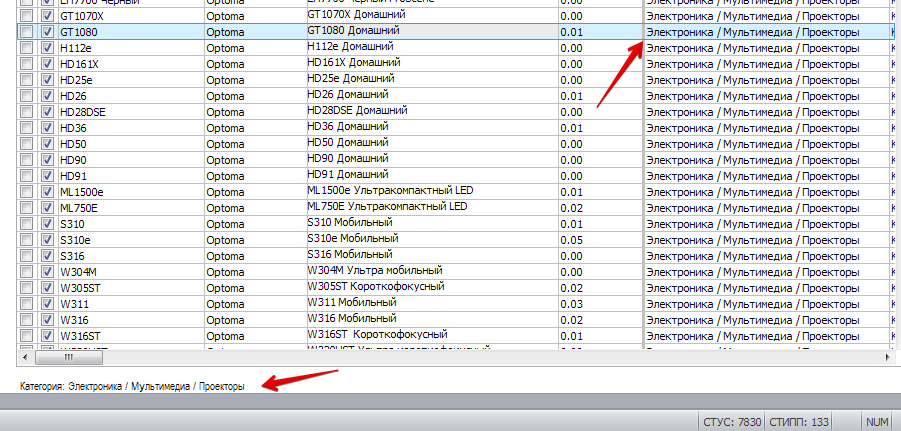This screenshot has width=901, height=431.
Task: Click the 'S316 Мобильный' cell
Action: [x=432, y=256]
